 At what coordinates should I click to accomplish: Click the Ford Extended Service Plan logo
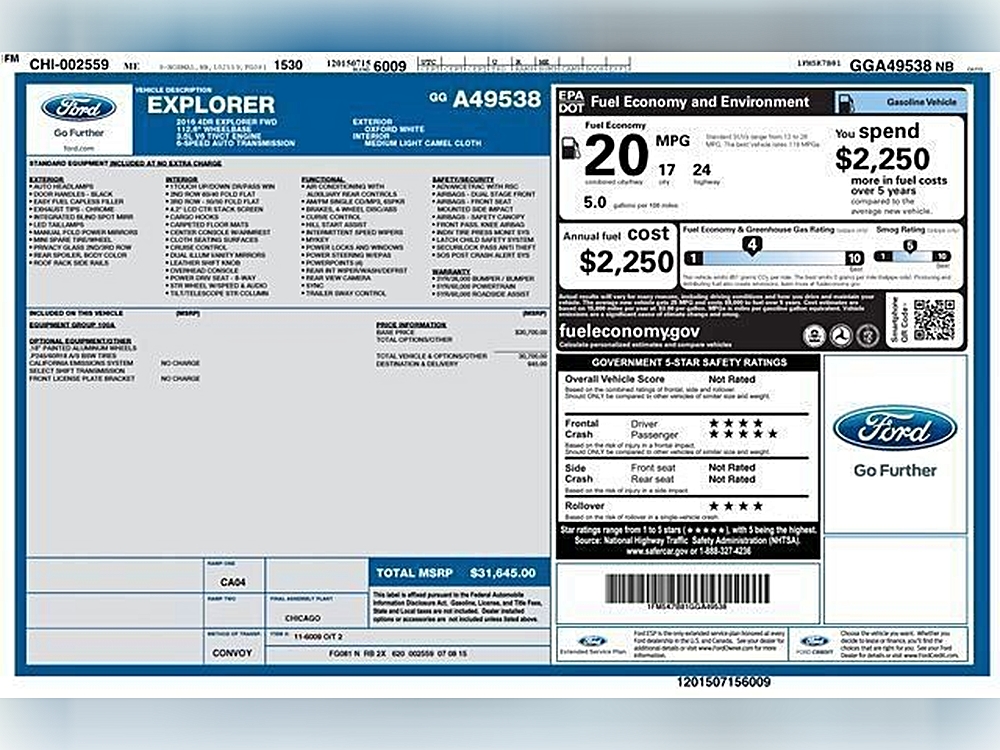pyautogui.click(x=592, y=644)
